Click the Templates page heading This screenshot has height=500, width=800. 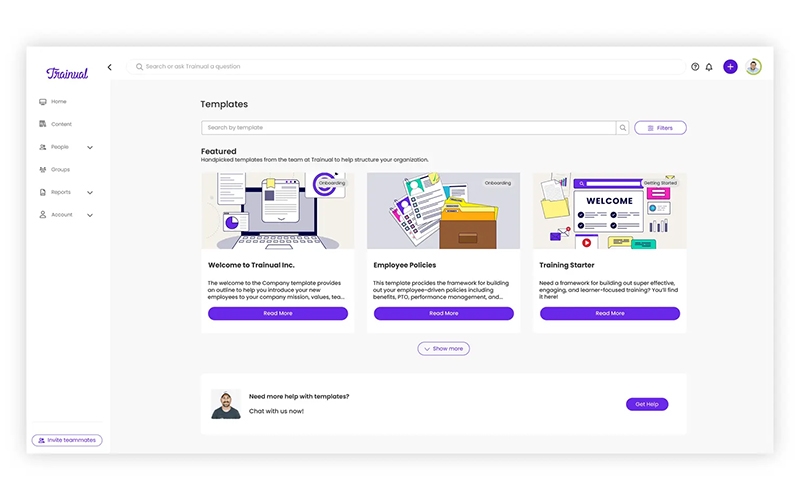coord(224,104)
